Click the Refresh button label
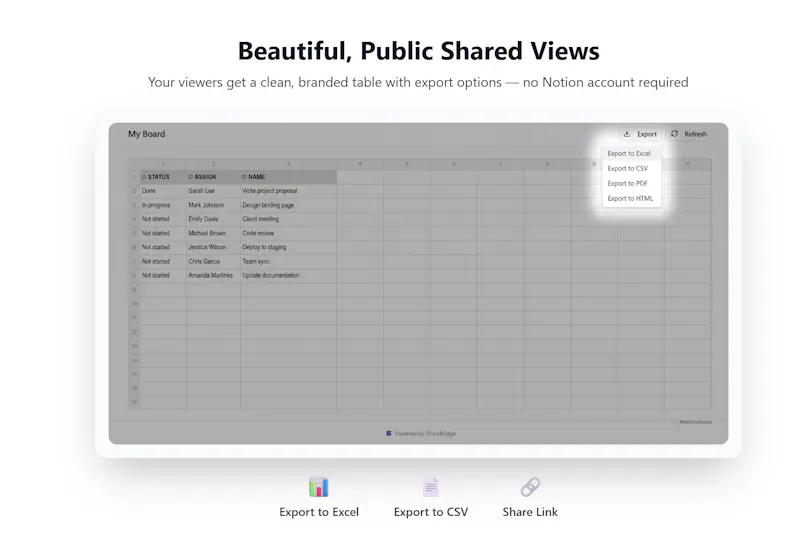 point(695,134)
